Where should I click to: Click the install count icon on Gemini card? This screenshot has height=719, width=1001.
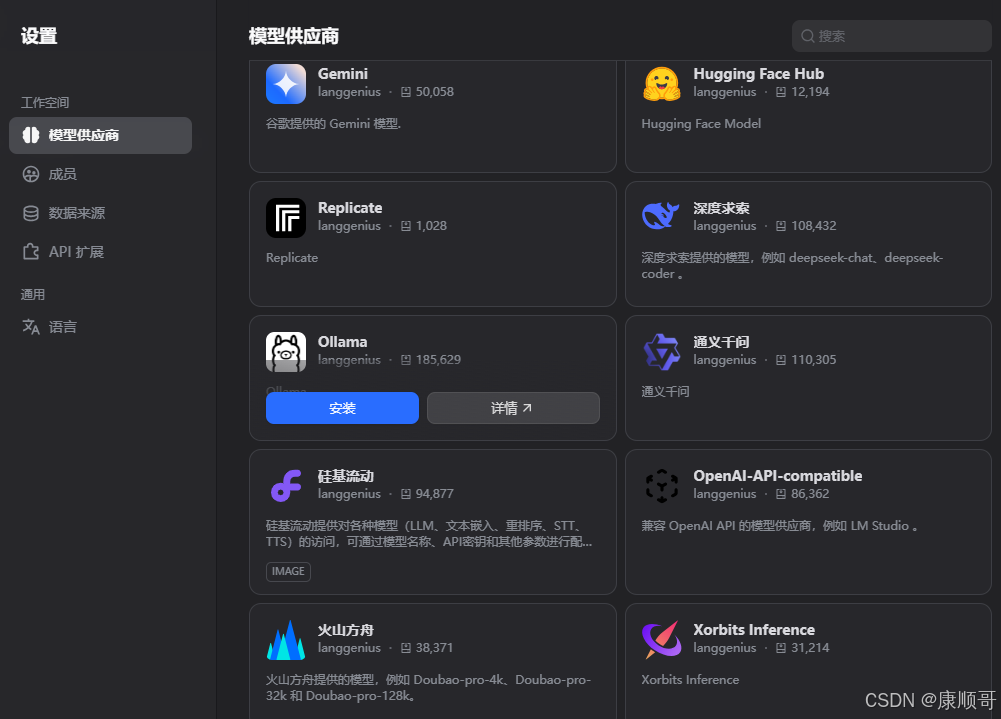(405, 92)
